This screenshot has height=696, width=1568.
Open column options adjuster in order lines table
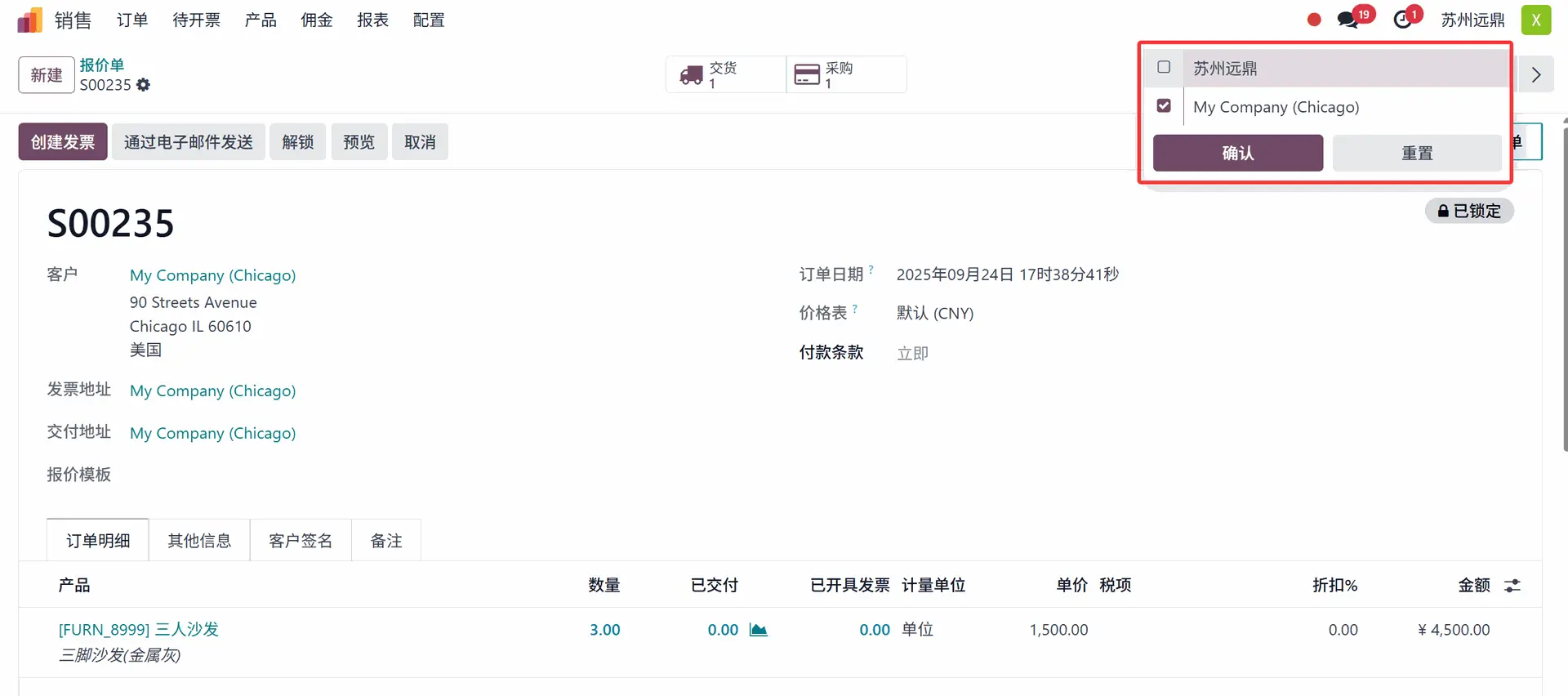click(1512, 586)
